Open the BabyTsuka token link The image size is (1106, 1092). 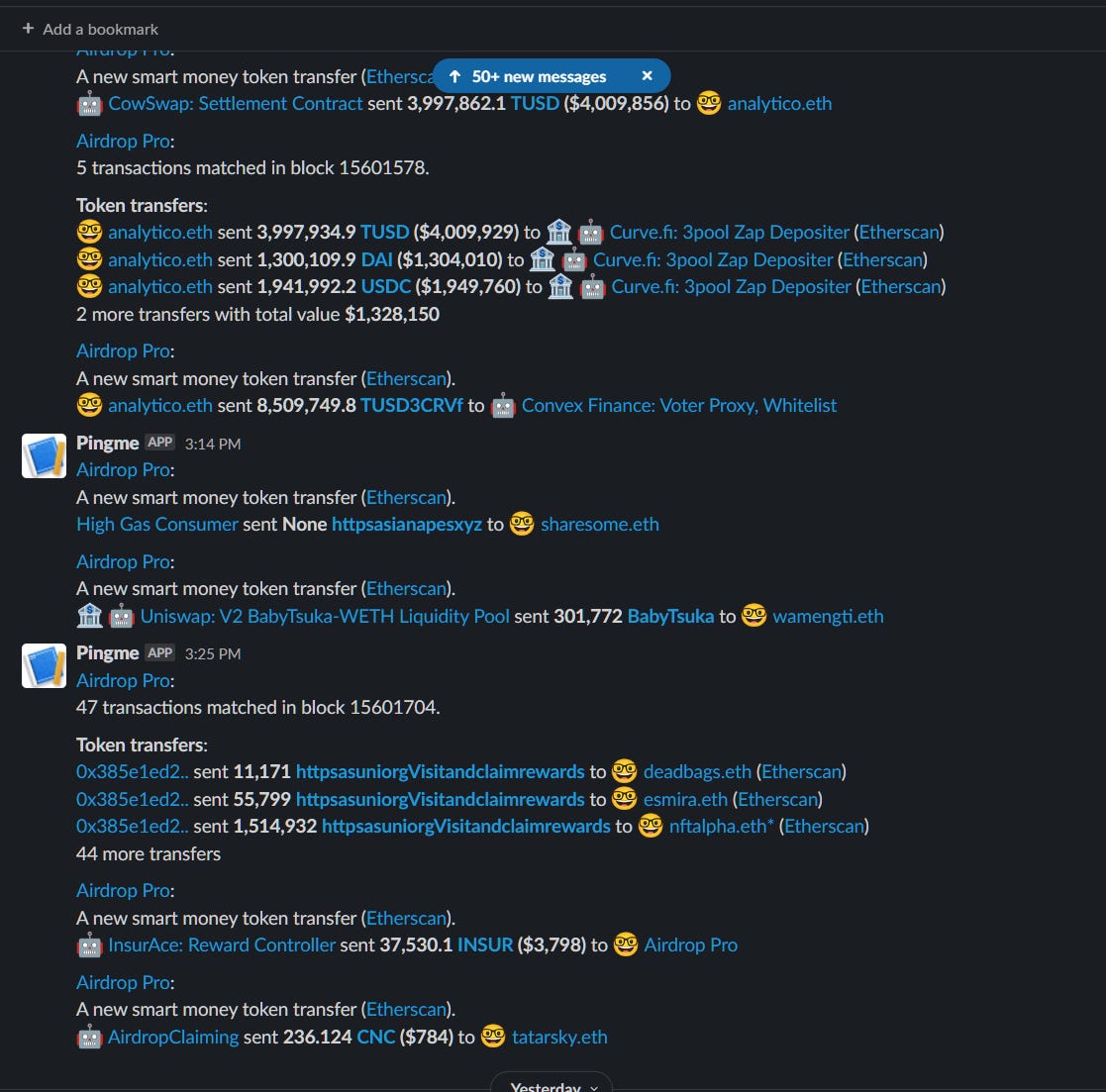click(670, 616)
